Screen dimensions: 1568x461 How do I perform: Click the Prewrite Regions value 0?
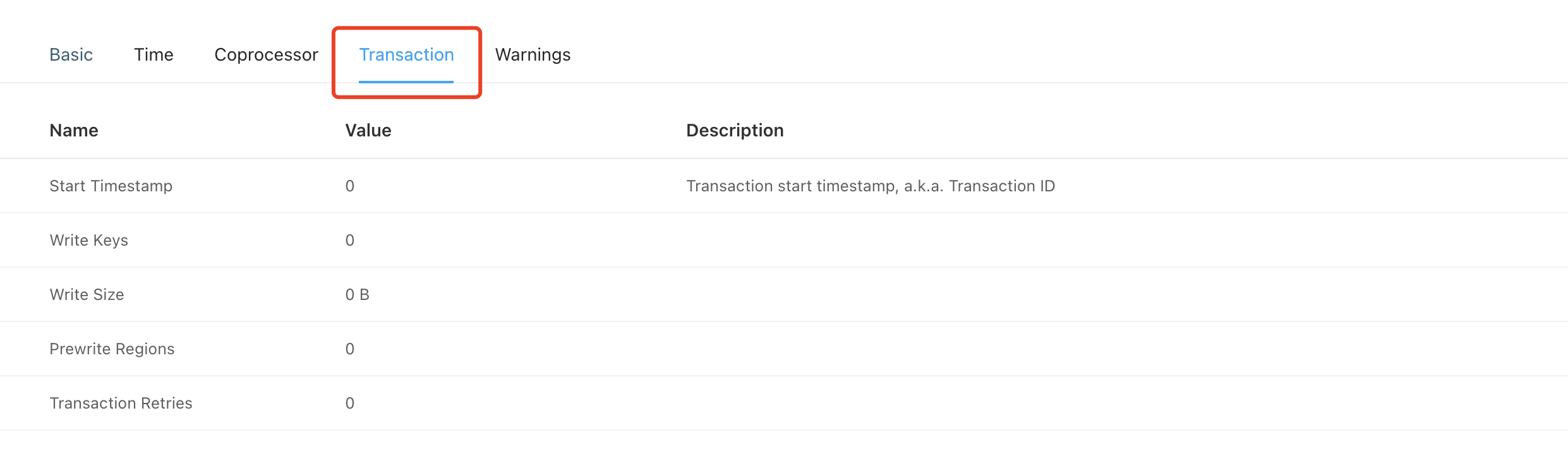pos(350,349)
